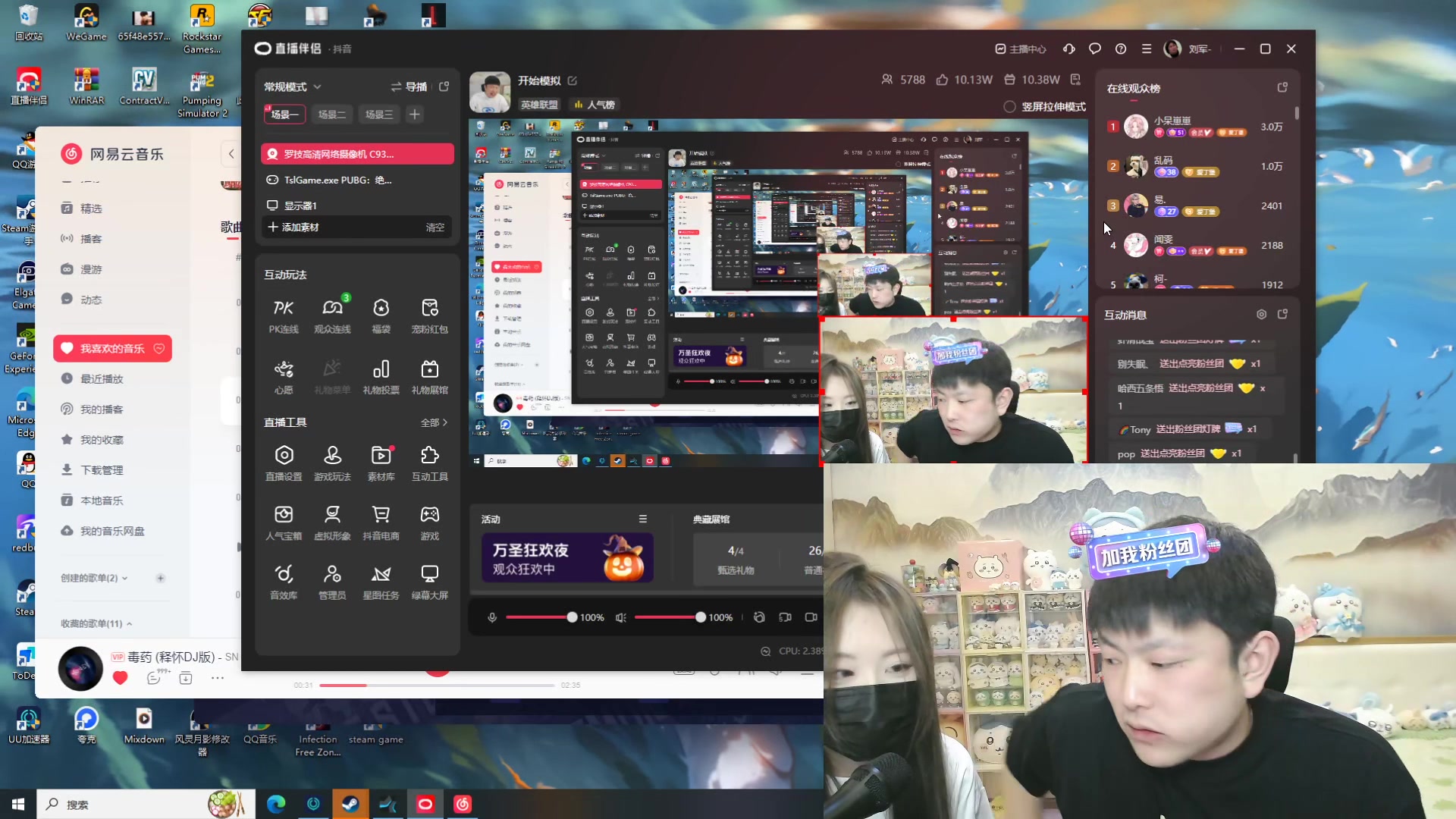Image resolution: width=1456 pixels, height=819 pixels.
Task: Pop out the 在线观众榜 panel
Action: pos(1282,87)
